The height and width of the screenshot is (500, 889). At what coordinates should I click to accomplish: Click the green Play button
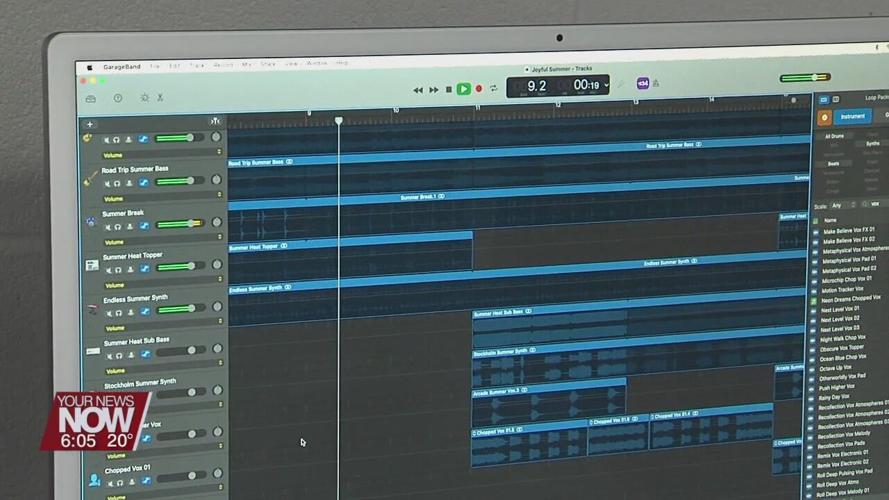tap(464, 89)
